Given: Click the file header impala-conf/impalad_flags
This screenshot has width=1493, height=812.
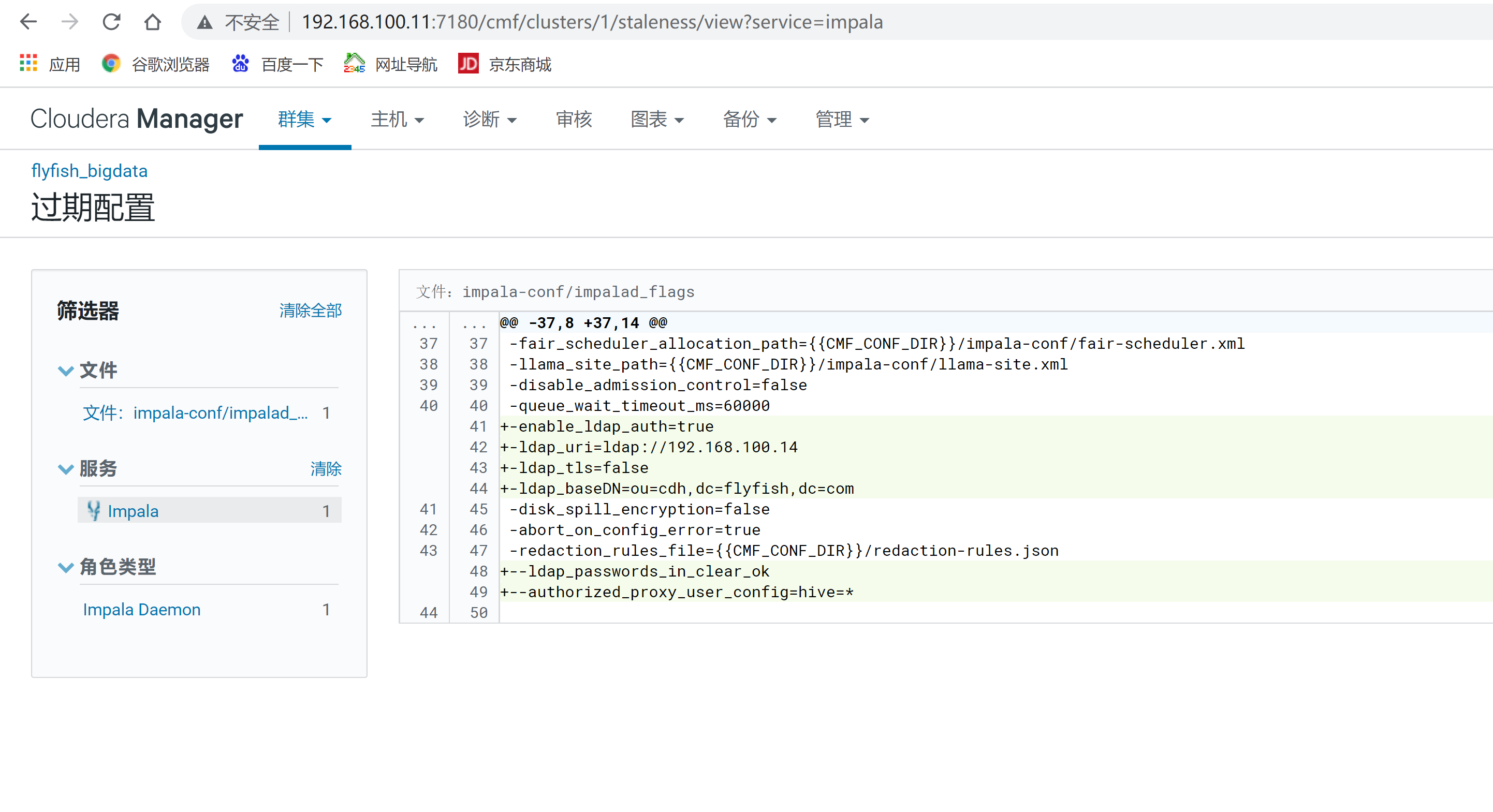Looking at the screenshot, I should click(x=555, y=291).
